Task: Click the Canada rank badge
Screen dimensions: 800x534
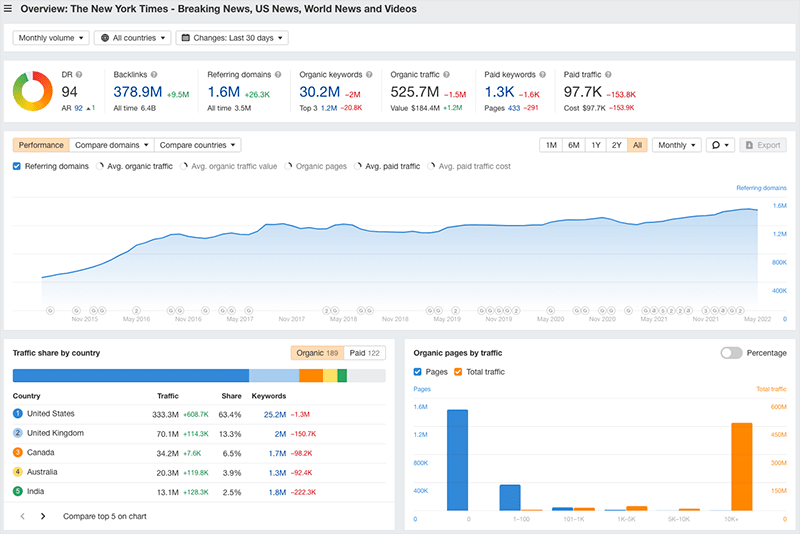Action: pos(18,452)
